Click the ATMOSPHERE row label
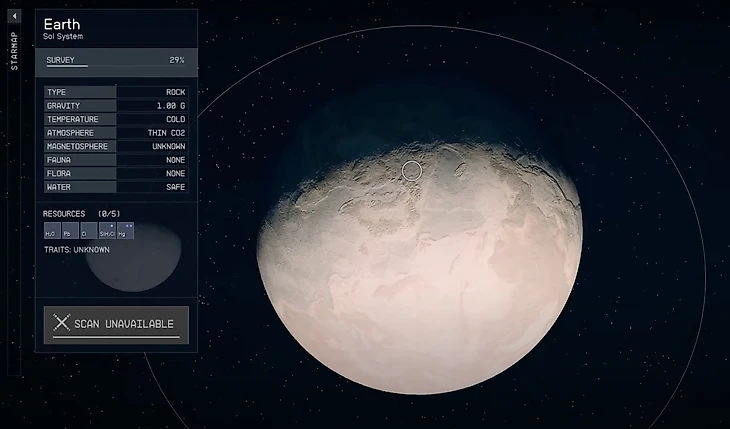This screenshot has width=730, height=429. click(x=70, y=133)
